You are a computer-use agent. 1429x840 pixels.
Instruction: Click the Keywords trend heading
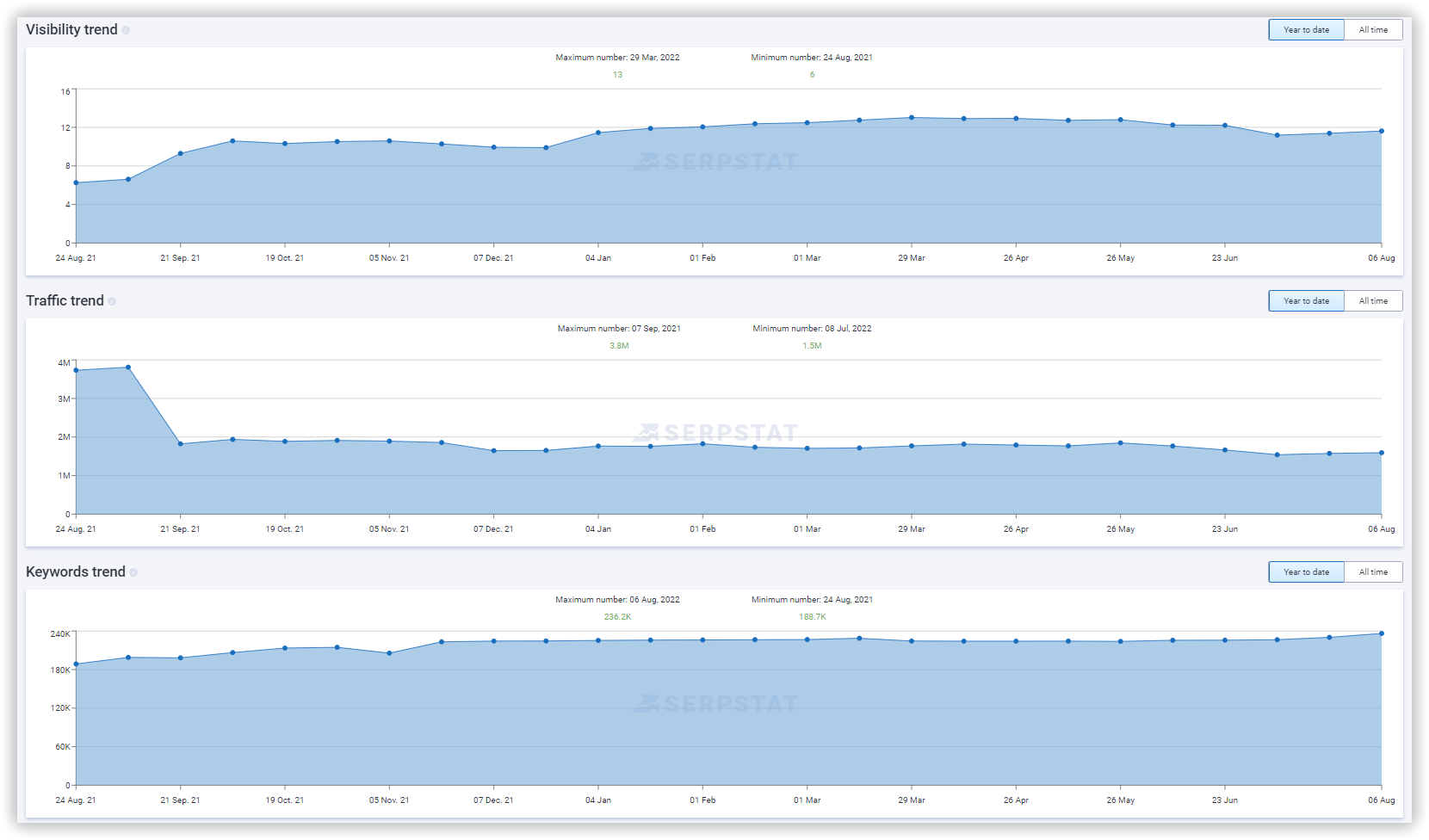tap(76, 572)
